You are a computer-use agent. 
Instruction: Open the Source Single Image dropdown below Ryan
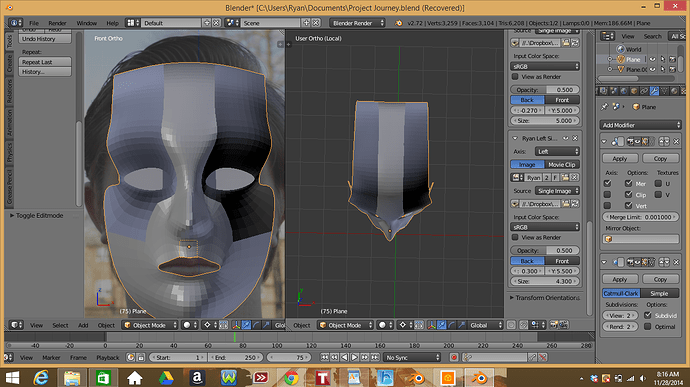click(557, 191)
